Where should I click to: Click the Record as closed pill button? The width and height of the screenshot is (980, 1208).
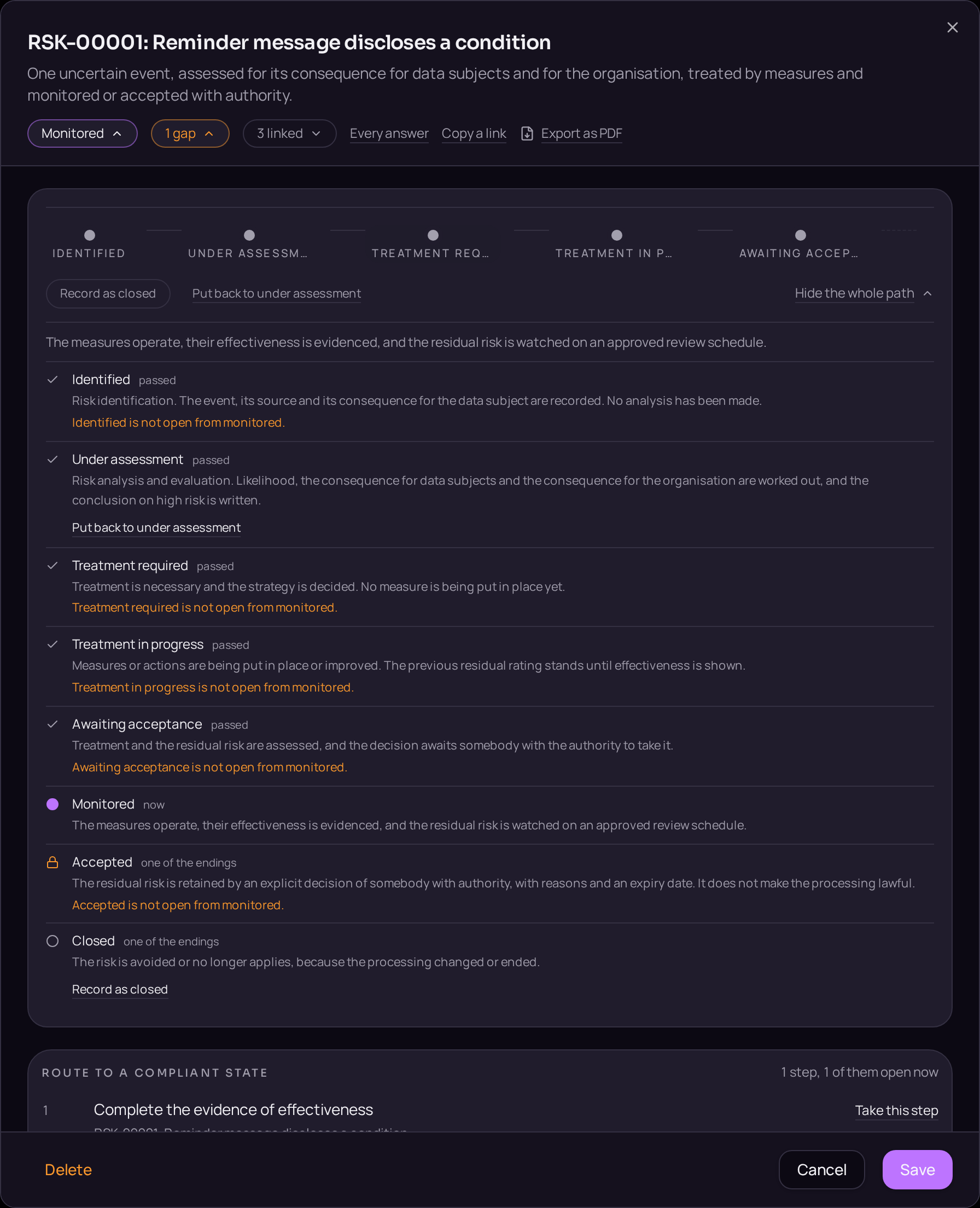(108, 294)
